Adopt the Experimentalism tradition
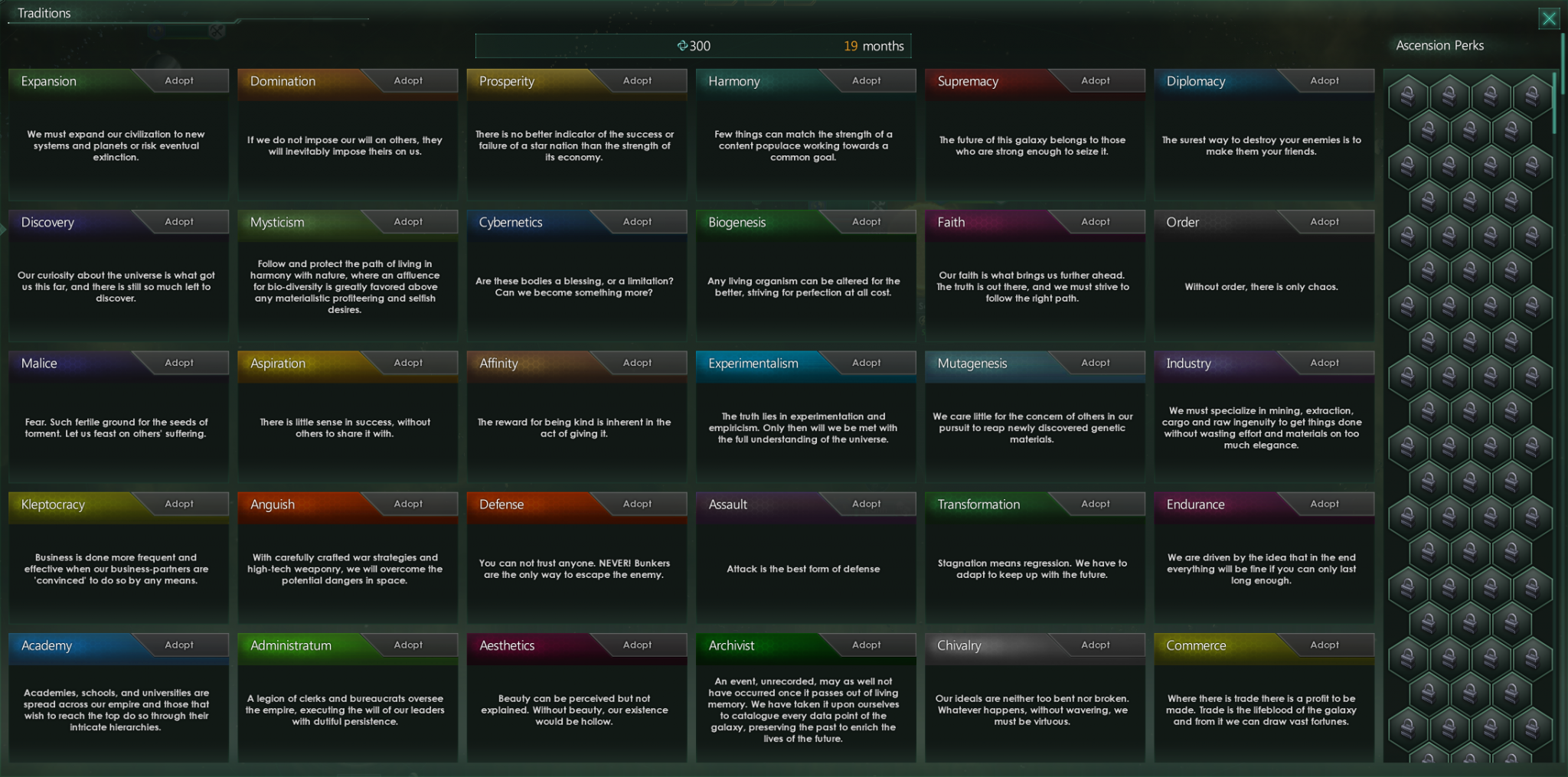The width and height of the screenshot is (1568, 777). pyautogui.click(x=867, y=362)
